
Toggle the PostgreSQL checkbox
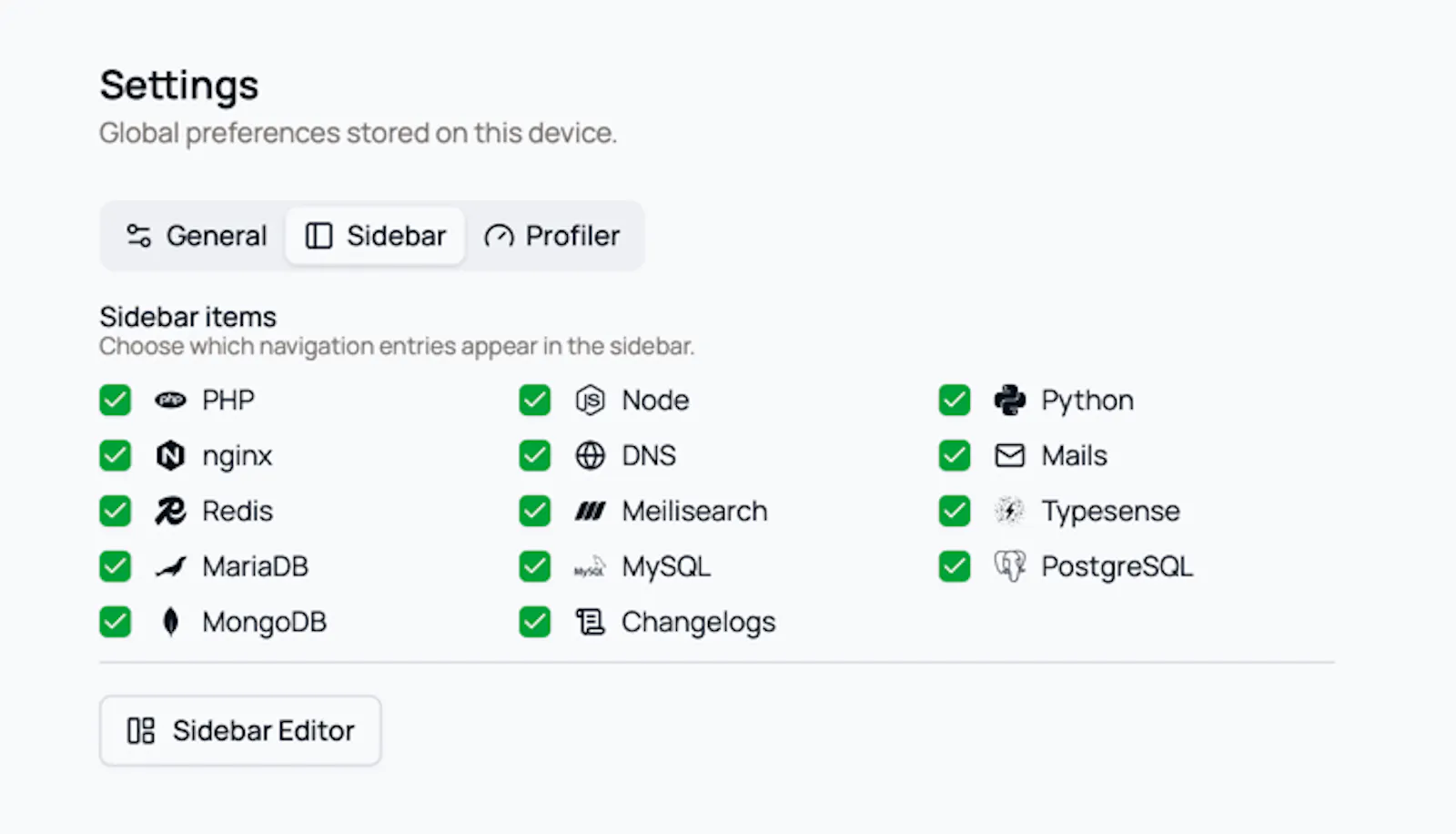tap(955, 566)
